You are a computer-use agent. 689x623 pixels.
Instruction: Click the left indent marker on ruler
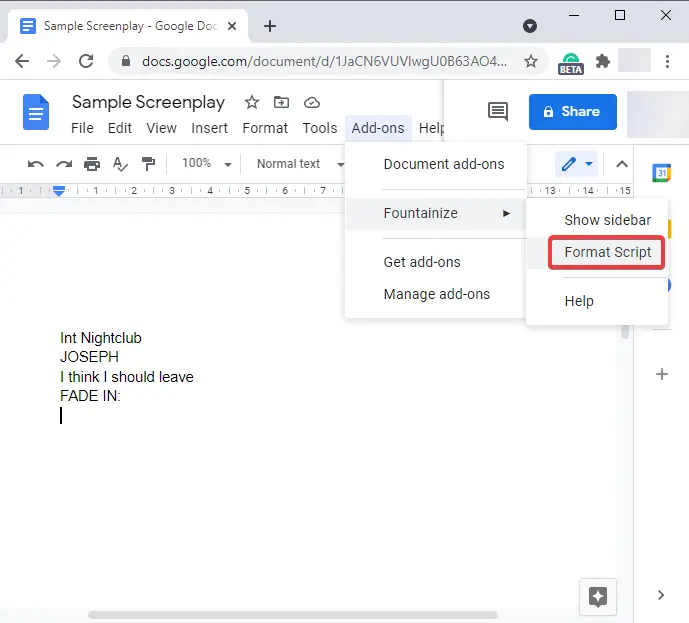[x=59, y=191]
